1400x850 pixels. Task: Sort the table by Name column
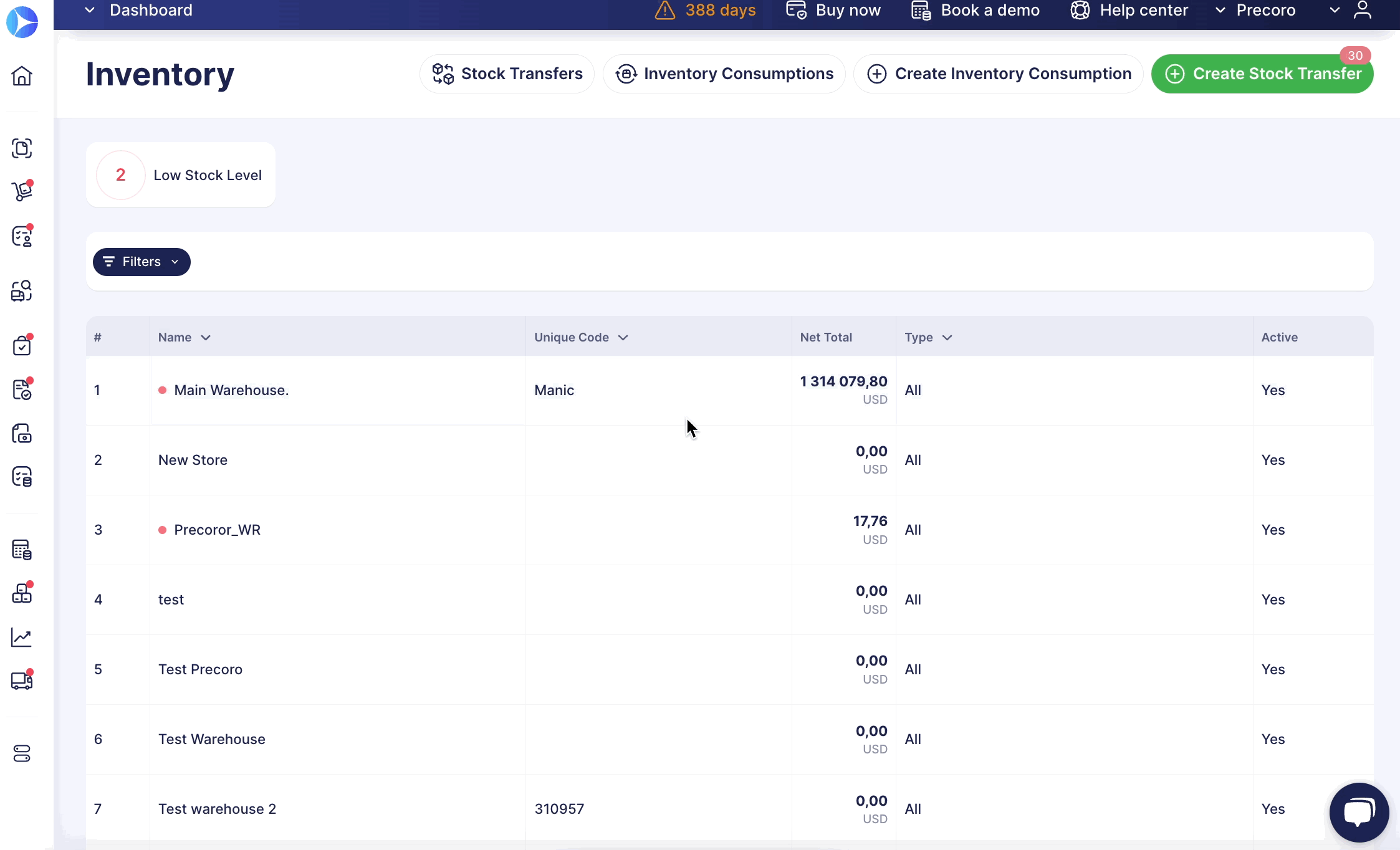[x=184, y=337]
